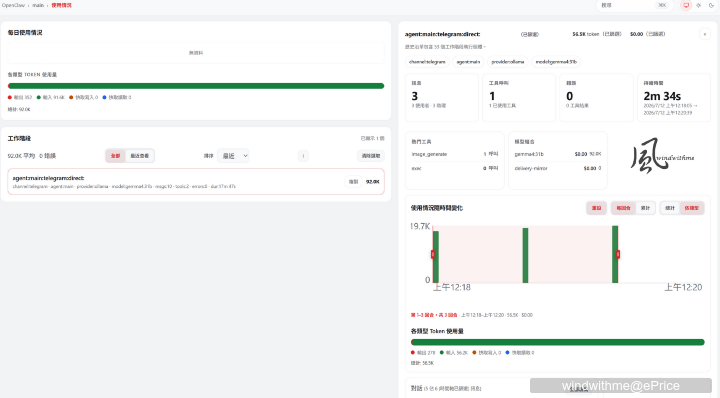Click the red 輸出 legend dot in daily usage
Viewport: 720px width, 398px height.
pyautogui.click(x=10, y=97)
